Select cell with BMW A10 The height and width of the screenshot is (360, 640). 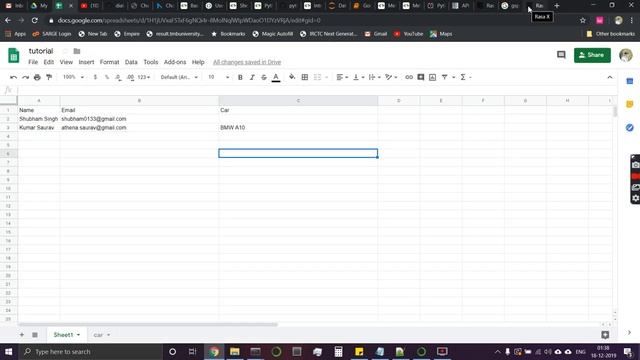click(298, 127)
